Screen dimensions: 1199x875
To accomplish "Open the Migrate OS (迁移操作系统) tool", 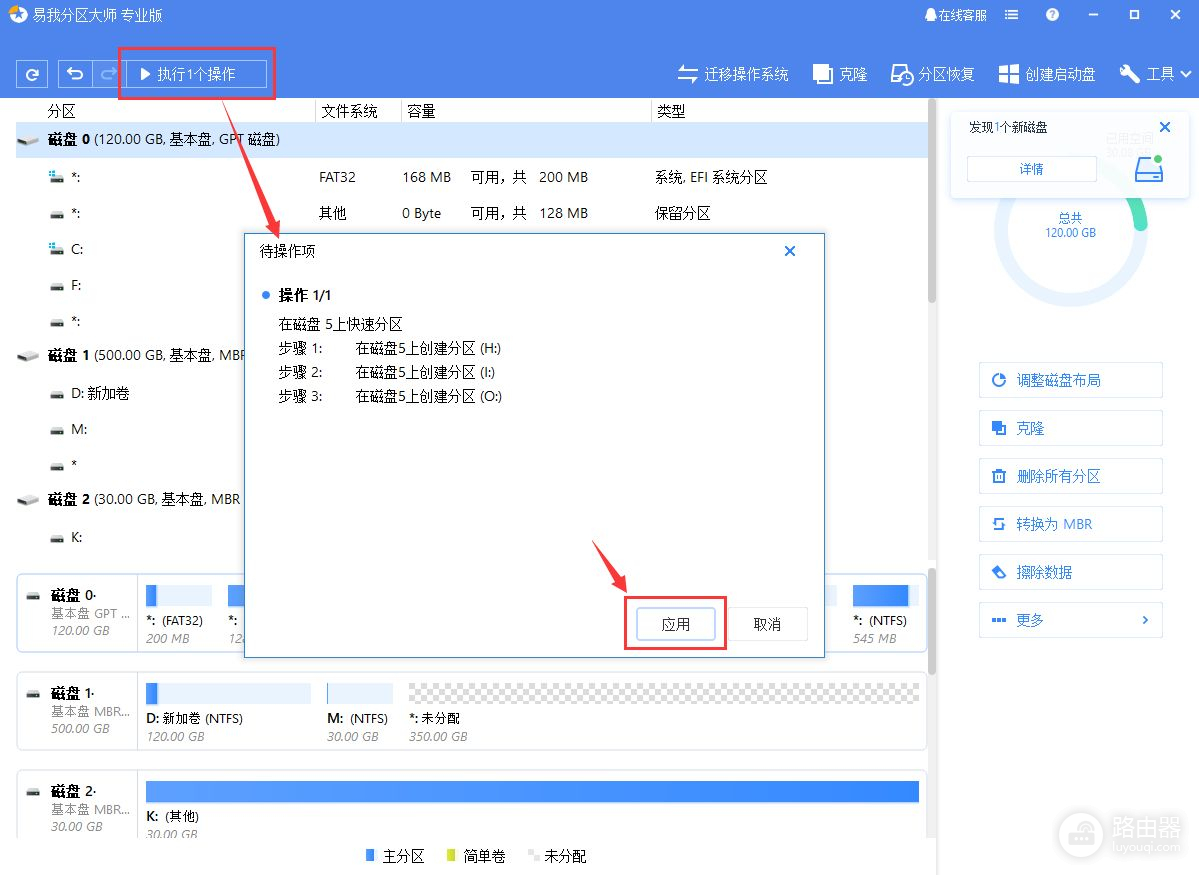I will [733, 74].
